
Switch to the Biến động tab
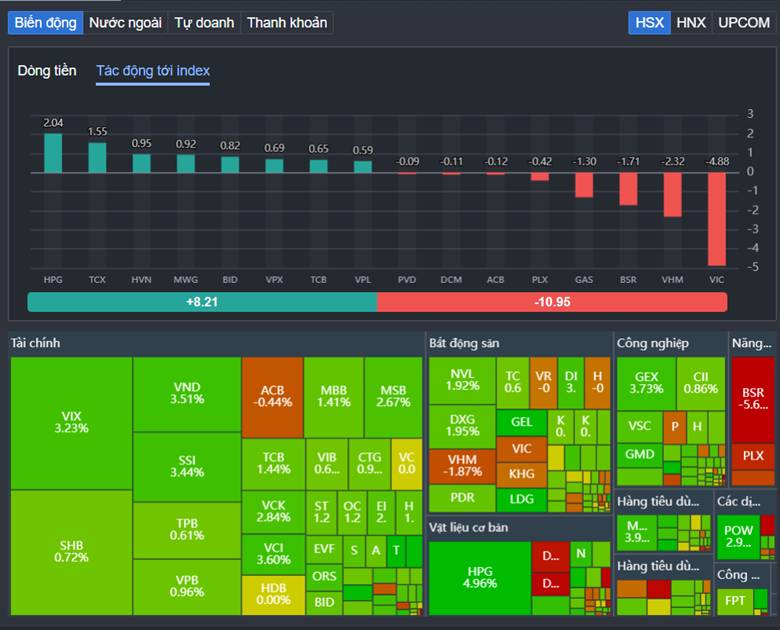click(45, 23)
